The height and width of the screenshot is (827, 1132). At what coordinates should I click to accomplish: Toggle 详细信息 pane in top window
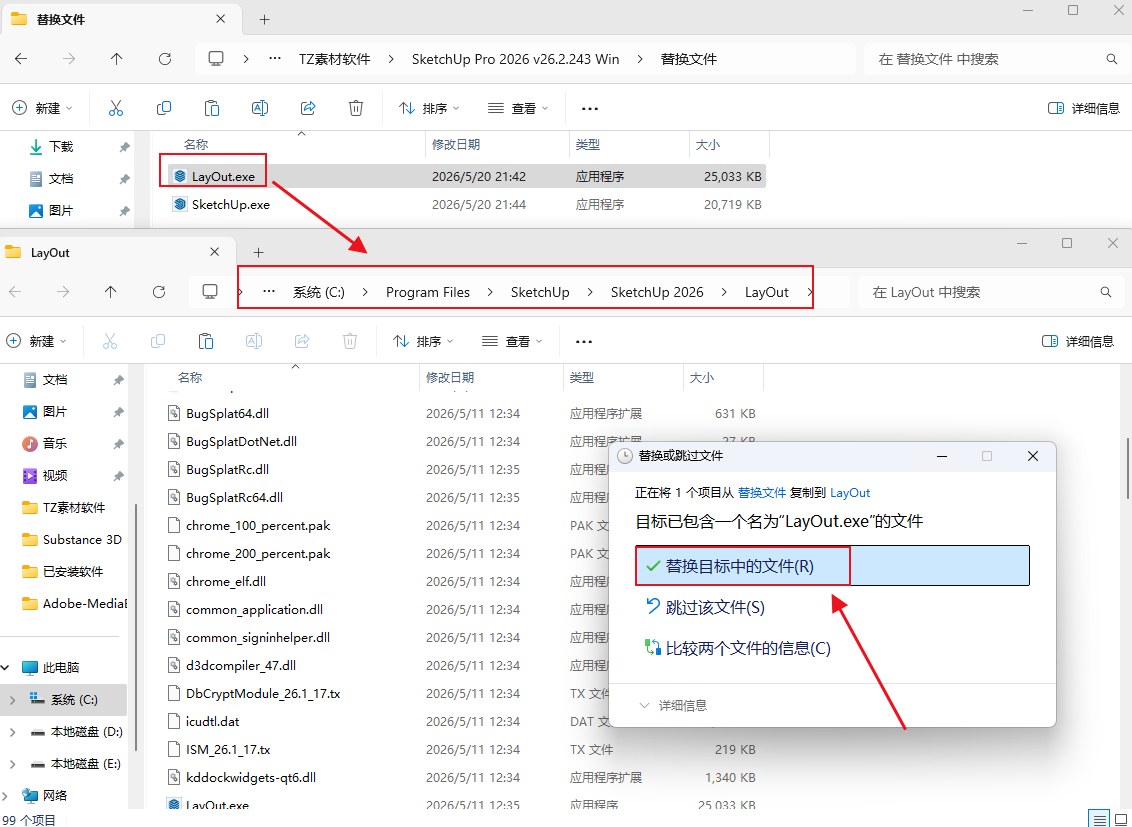tap(1084, 108)
